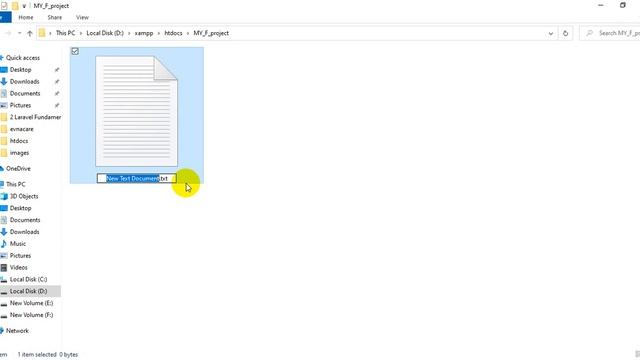Click the New Text Document file thumbnail
The image size is (640, 360).
[x=137, y=111]
